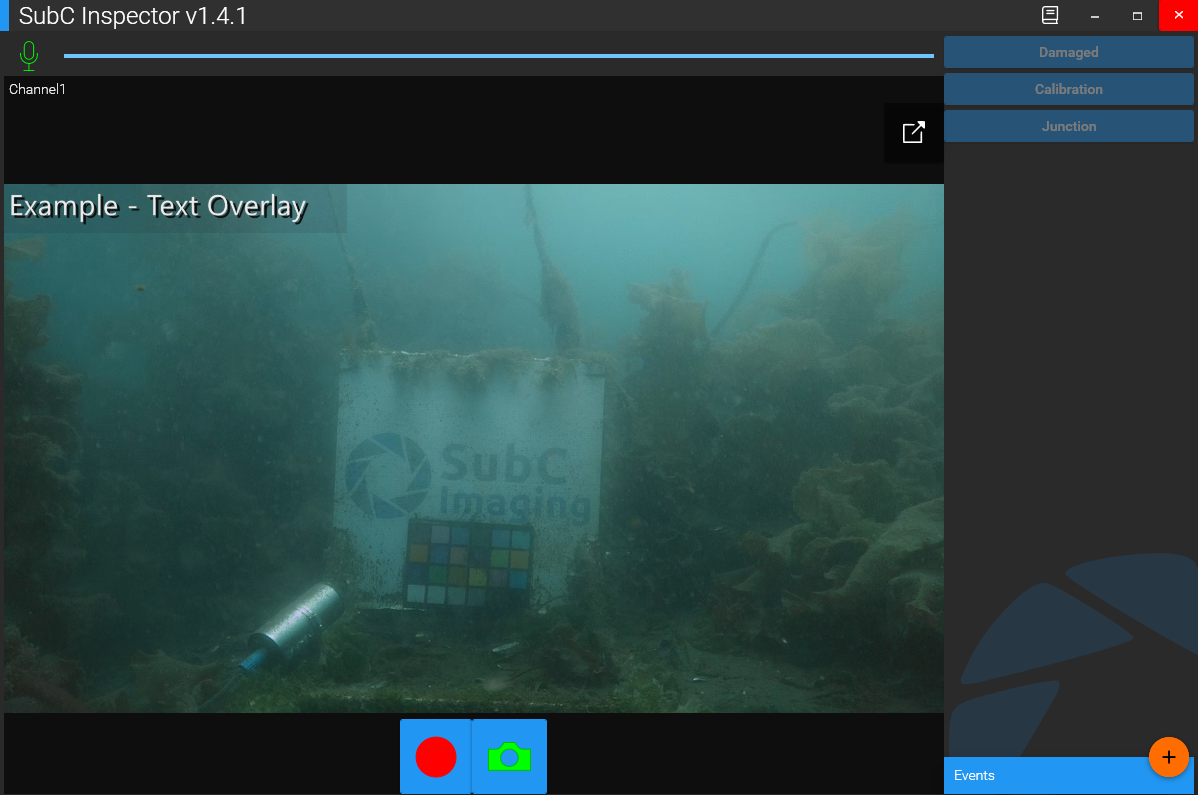The image size is (1198, 795).
Task: Click the pop-out video window icon
Action: 913,132
